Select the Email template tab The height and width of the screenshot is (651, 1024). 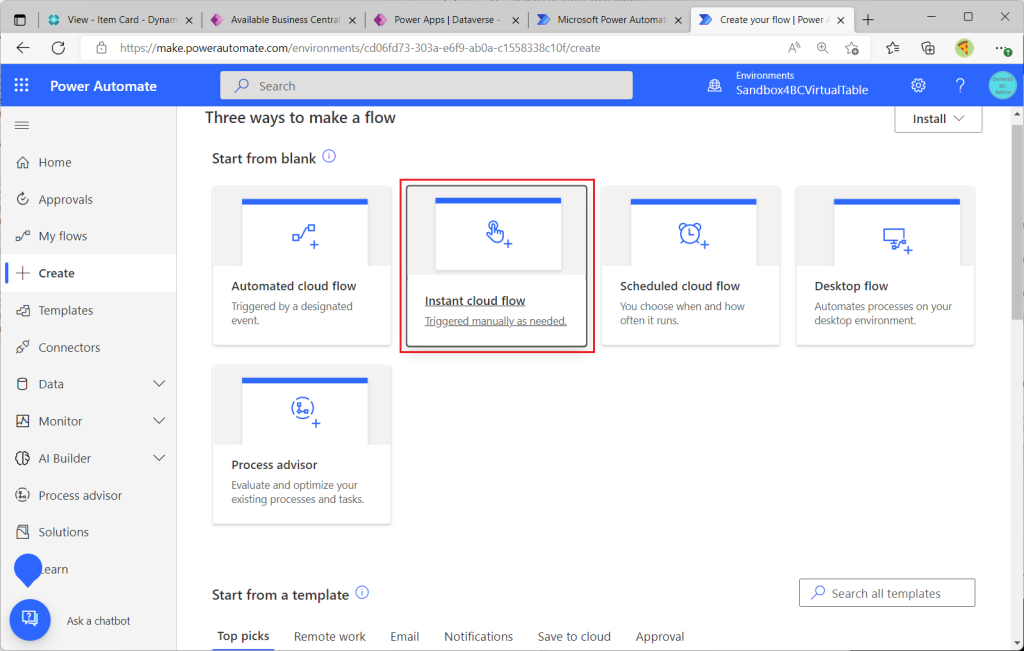[405, 636]
